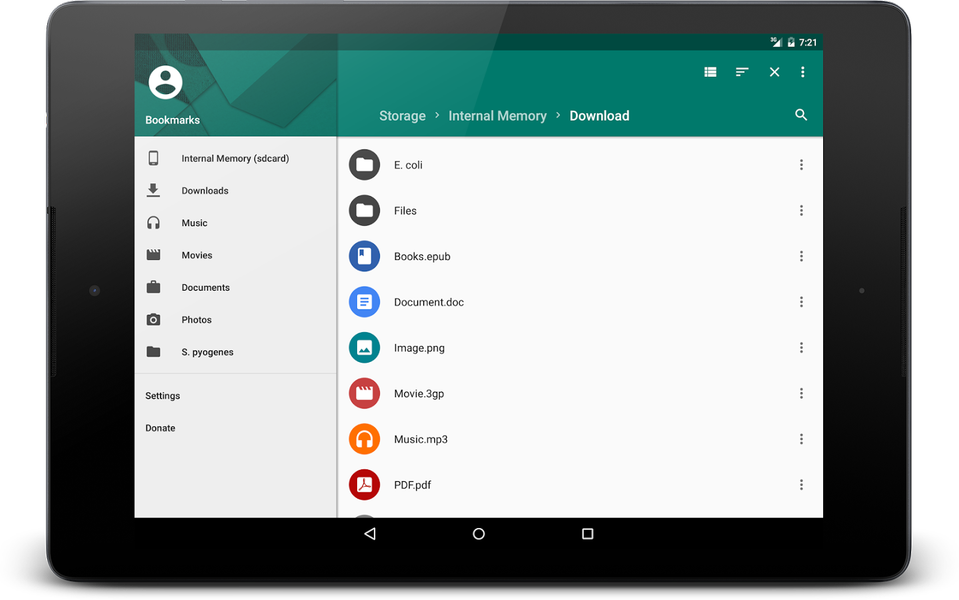
Task: Open the E. coli folder
Action: coord(364,164)
